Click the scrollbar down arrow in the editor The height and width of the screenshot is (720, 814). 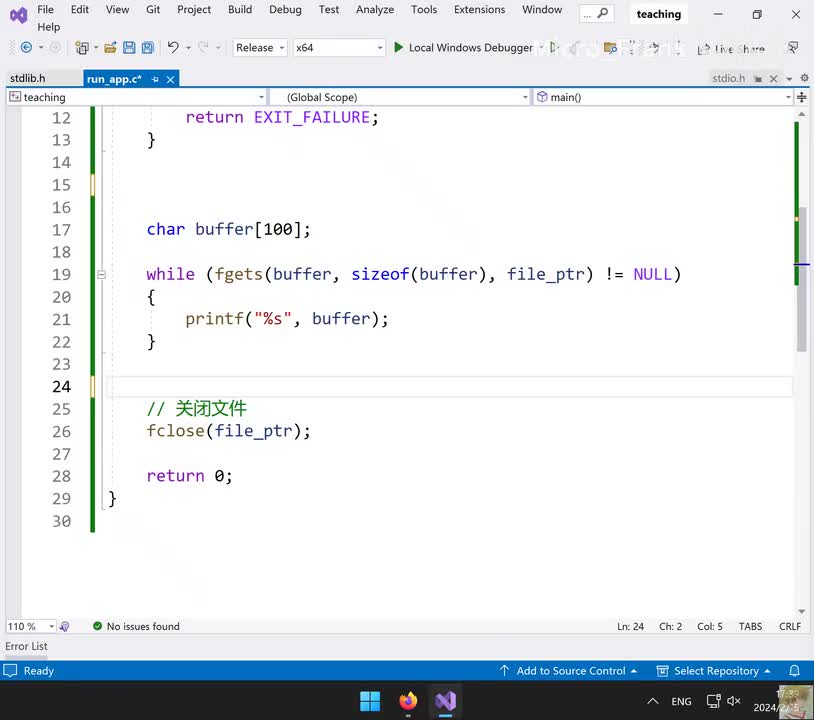tap(802, 612)
